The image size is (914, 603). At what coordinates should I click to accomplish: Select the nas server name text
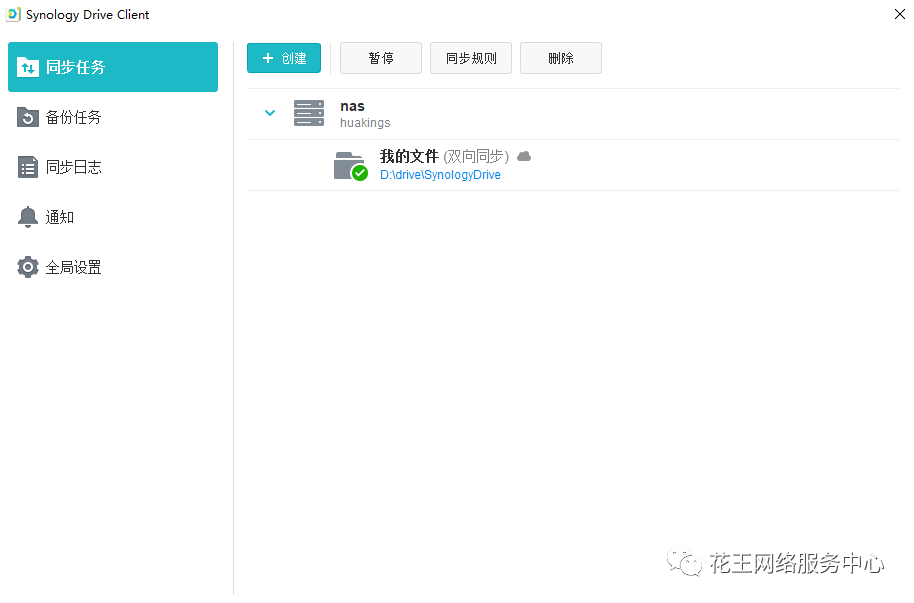click(x=352, y=106)
